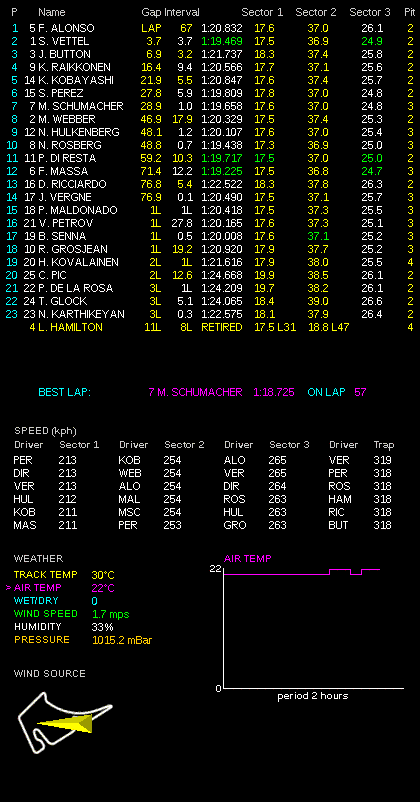Click the Trap speed column header
420x802 pixels.
pyautogui.click(x=384, y=445)
